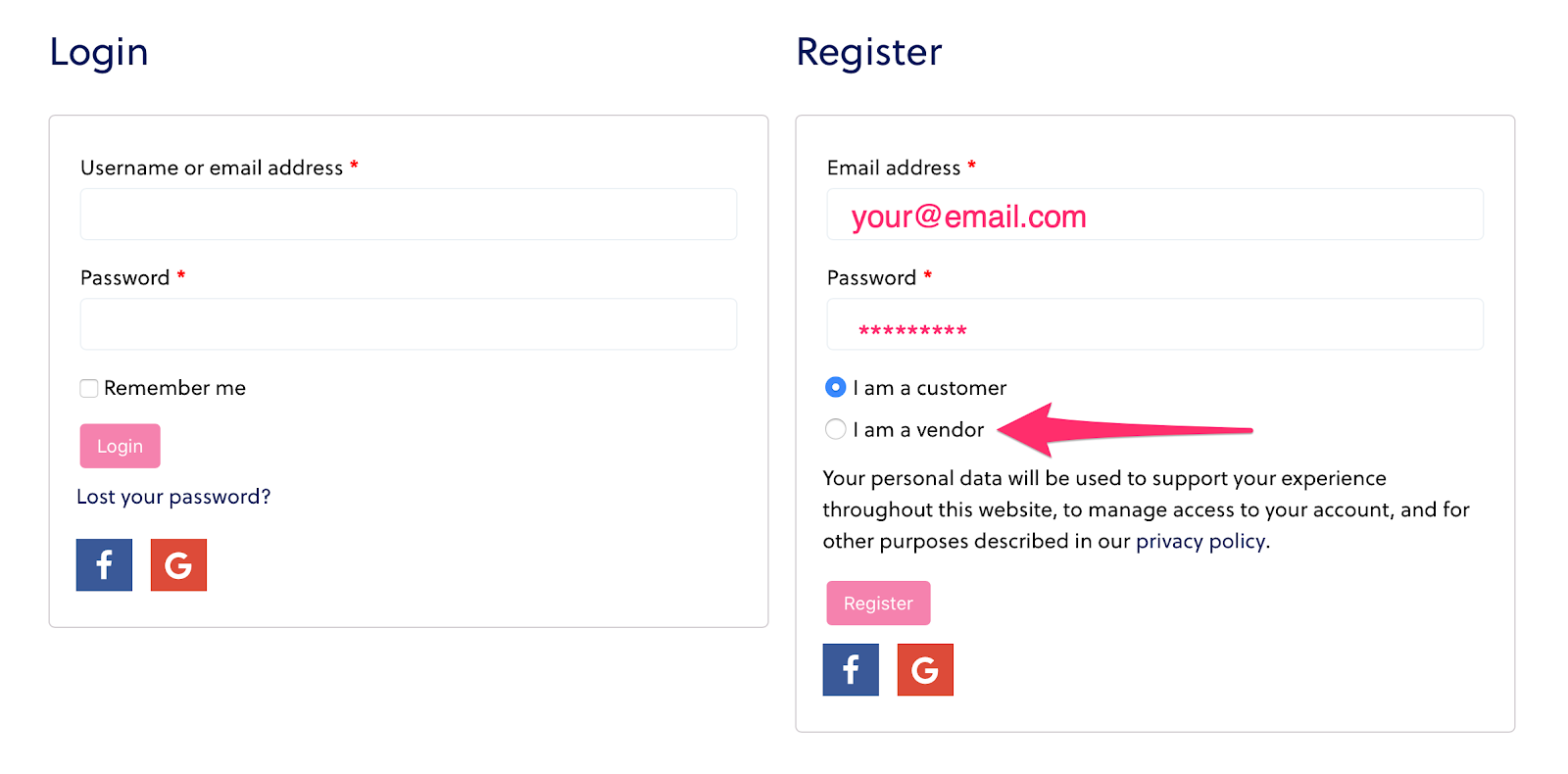Viewport: 1568px width, 774px height.
Task: Click the "Password" label in Register form
Action: (871, 278)
